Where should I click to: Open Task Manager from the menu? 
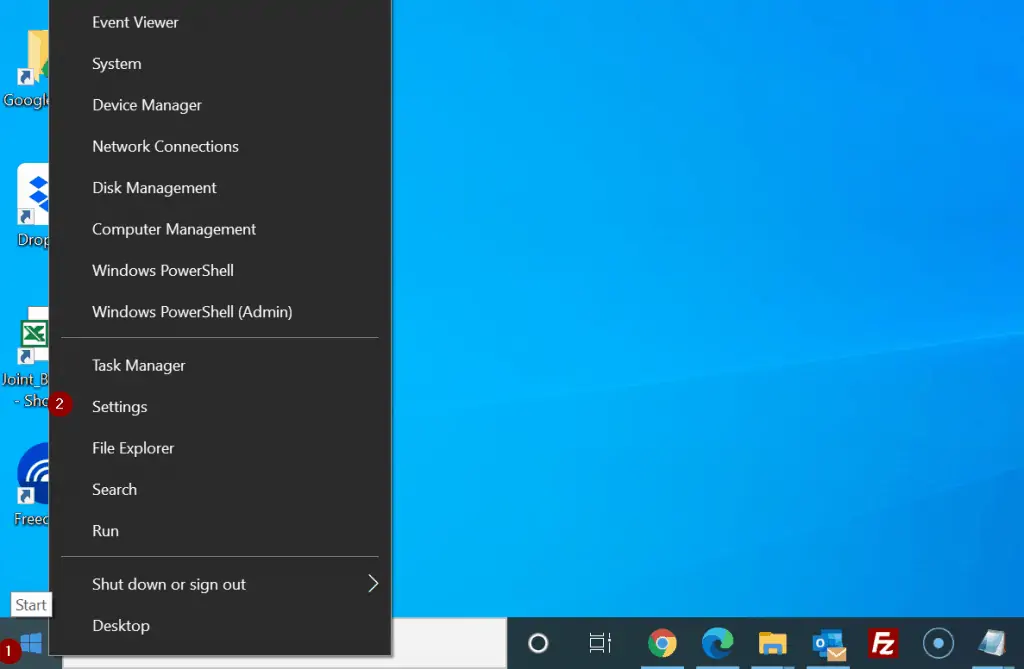point(139,366)
